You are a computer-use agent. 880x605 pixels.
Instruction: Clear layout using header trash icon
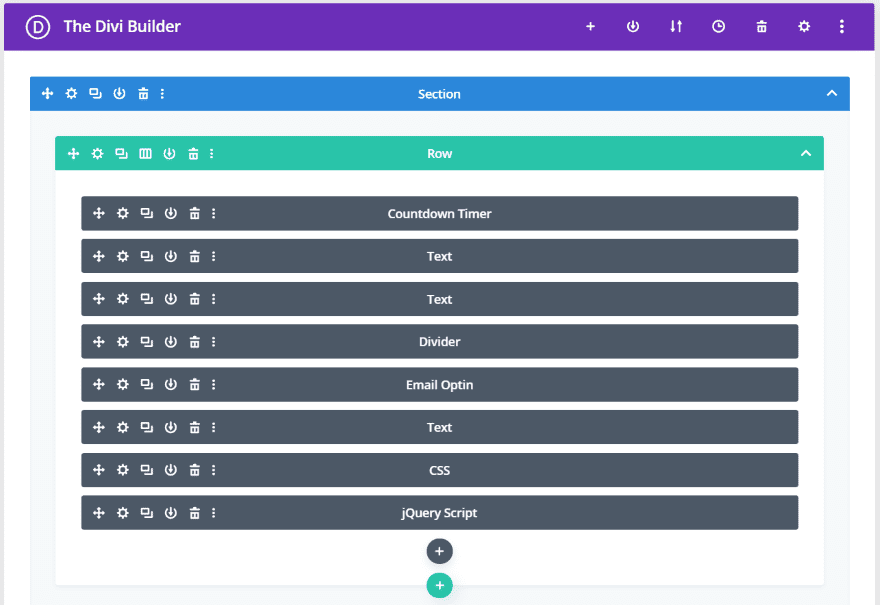point(762,26)
